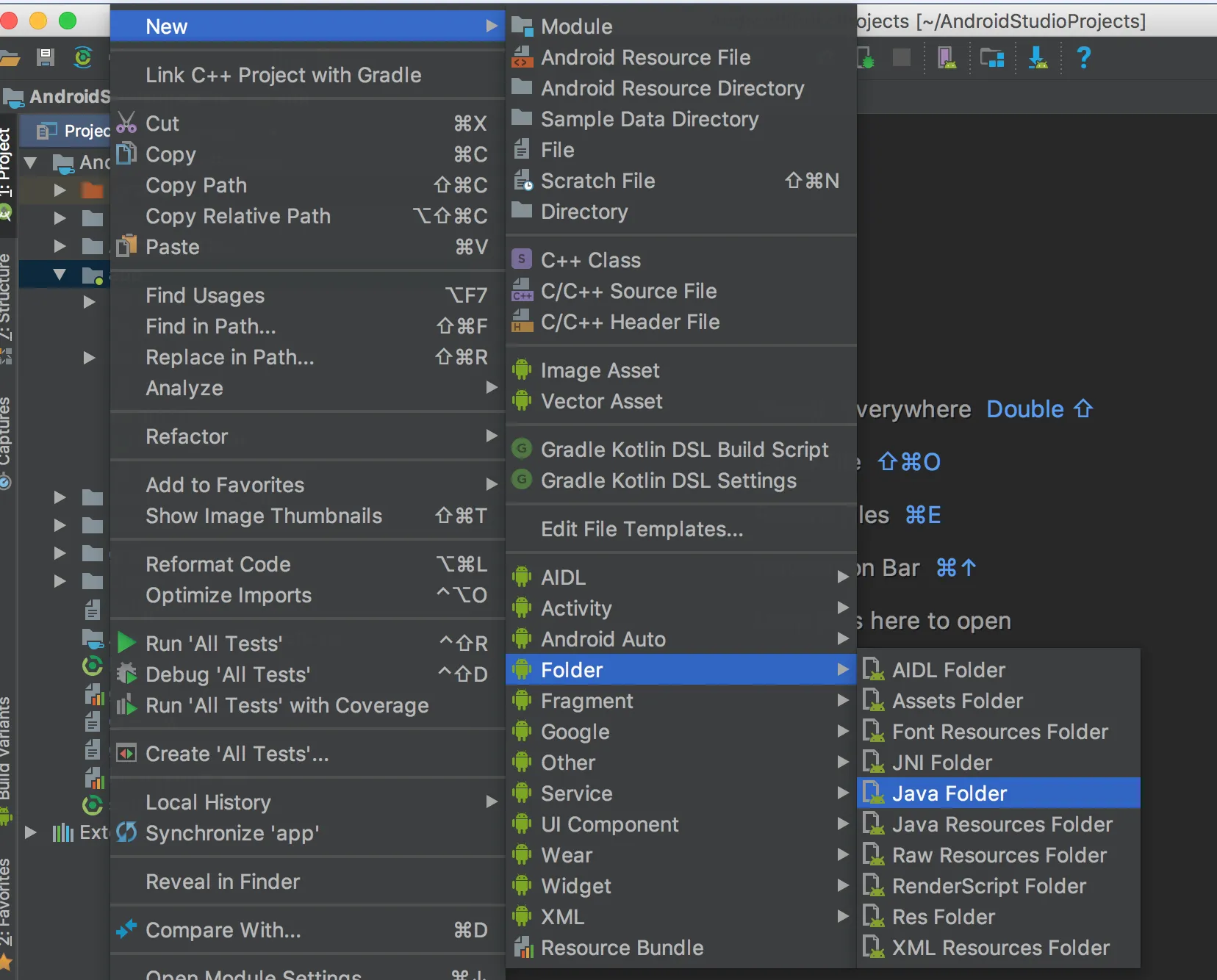
Task: Click the arrows icon beside Compare With...
Action: [126, 929]
